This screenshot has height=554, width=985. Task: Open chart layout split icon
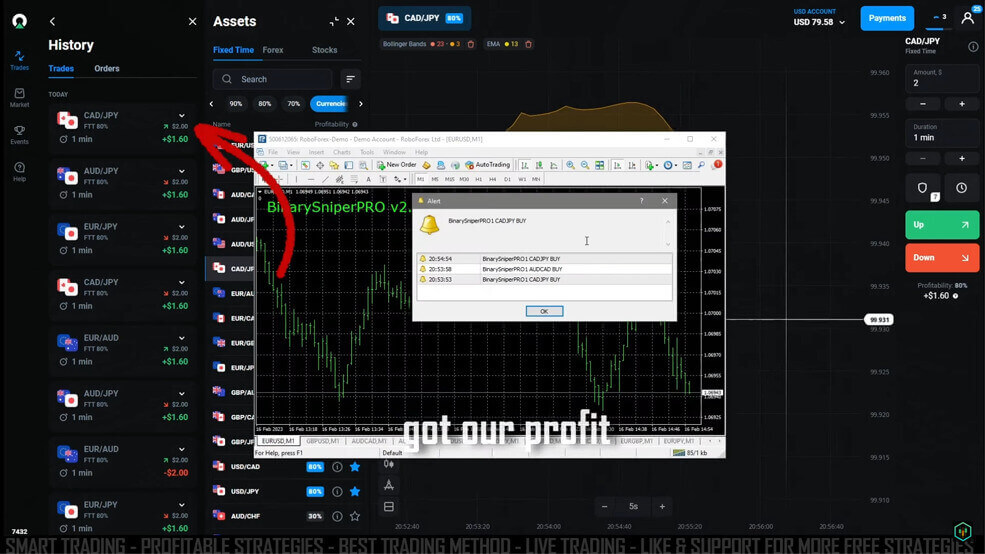click(389, 506)
